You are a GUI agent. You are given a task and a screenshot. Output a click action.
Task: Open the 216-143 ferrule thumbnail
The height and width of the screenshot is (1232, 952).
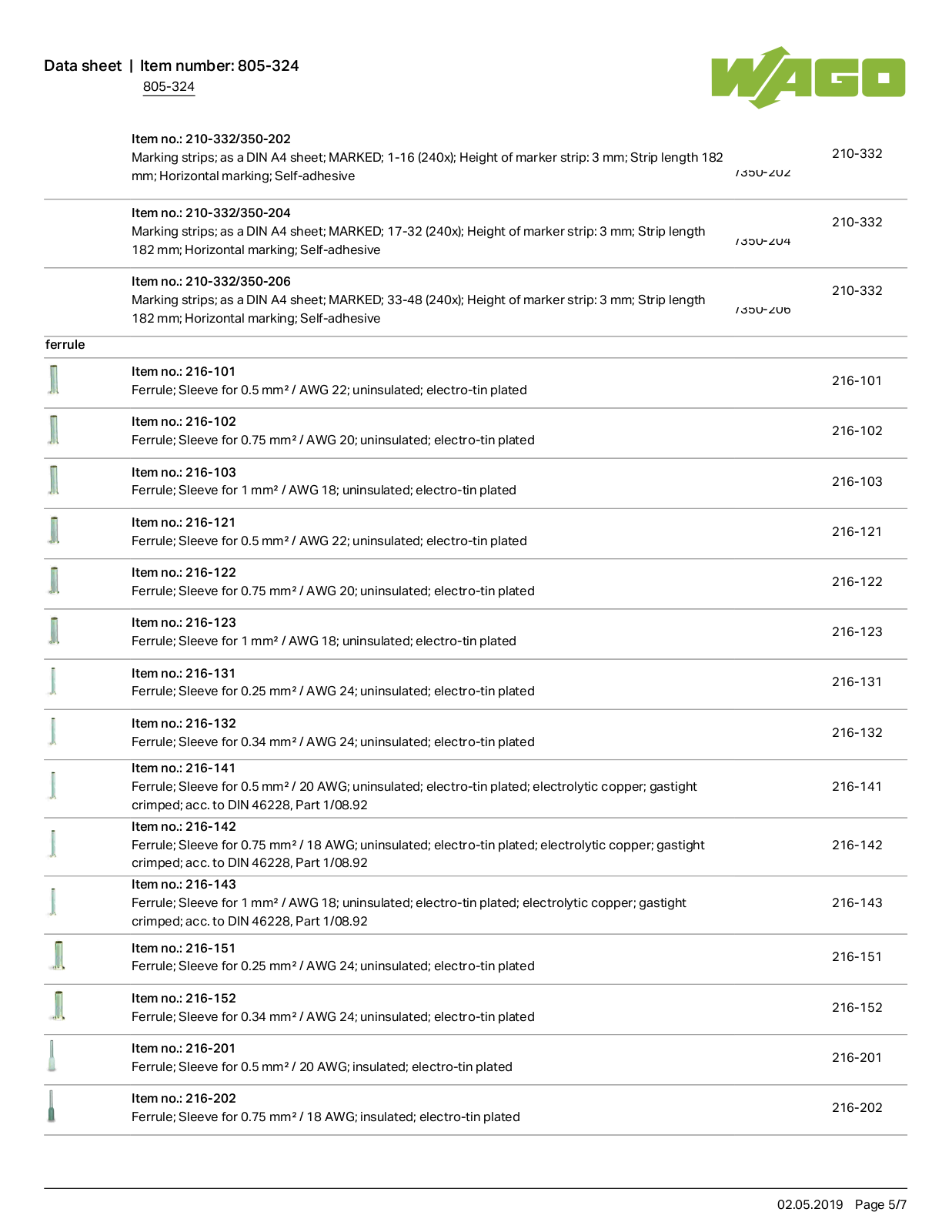(x=53, y=902)
